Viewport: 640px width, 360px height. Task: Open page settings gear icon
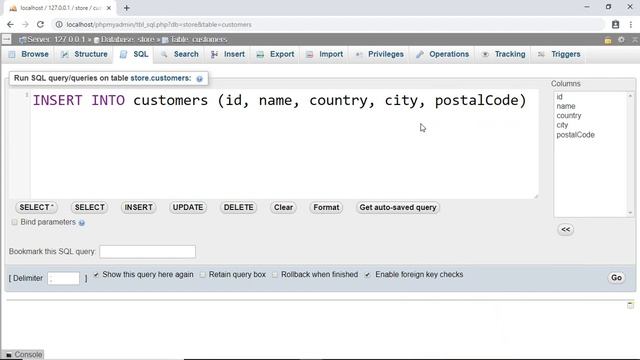coord(621,40)
